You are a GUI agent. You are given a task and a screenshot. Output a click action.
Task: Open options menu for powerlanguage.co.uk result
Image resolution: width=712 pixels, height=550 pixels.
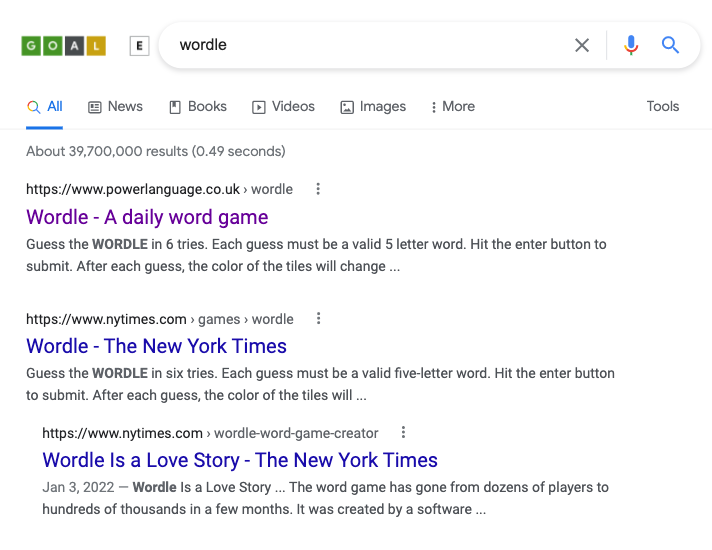point(318,189)
